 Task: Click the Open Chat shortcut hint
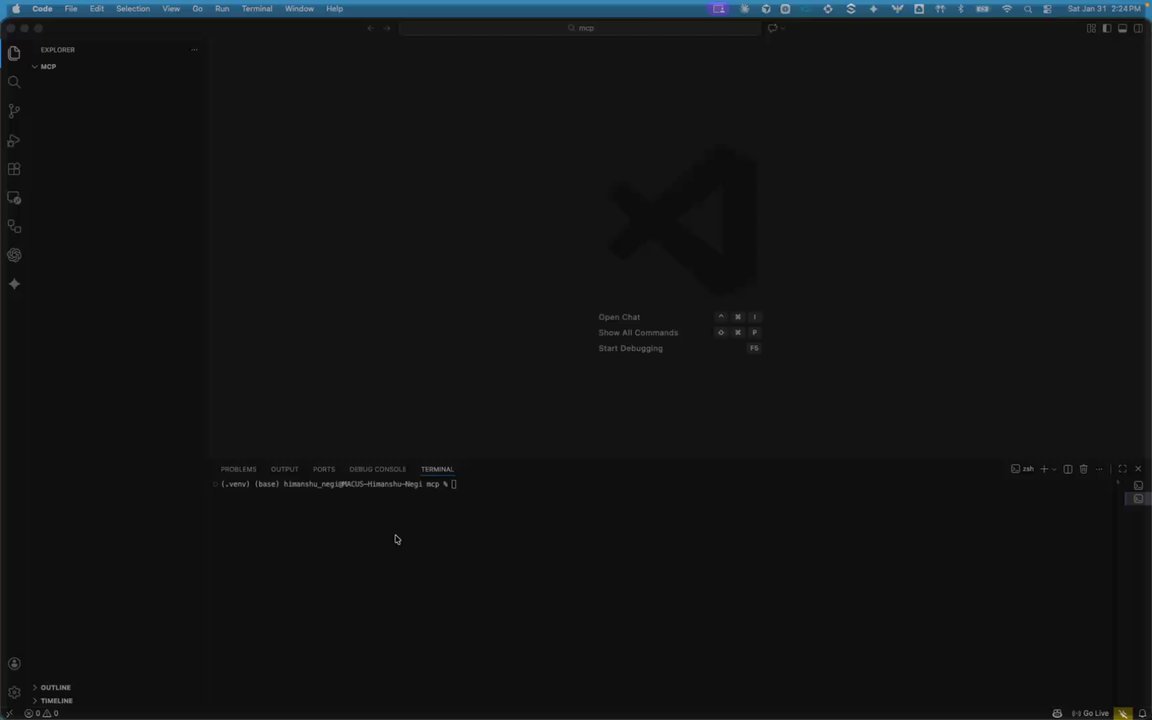point(619,317)
